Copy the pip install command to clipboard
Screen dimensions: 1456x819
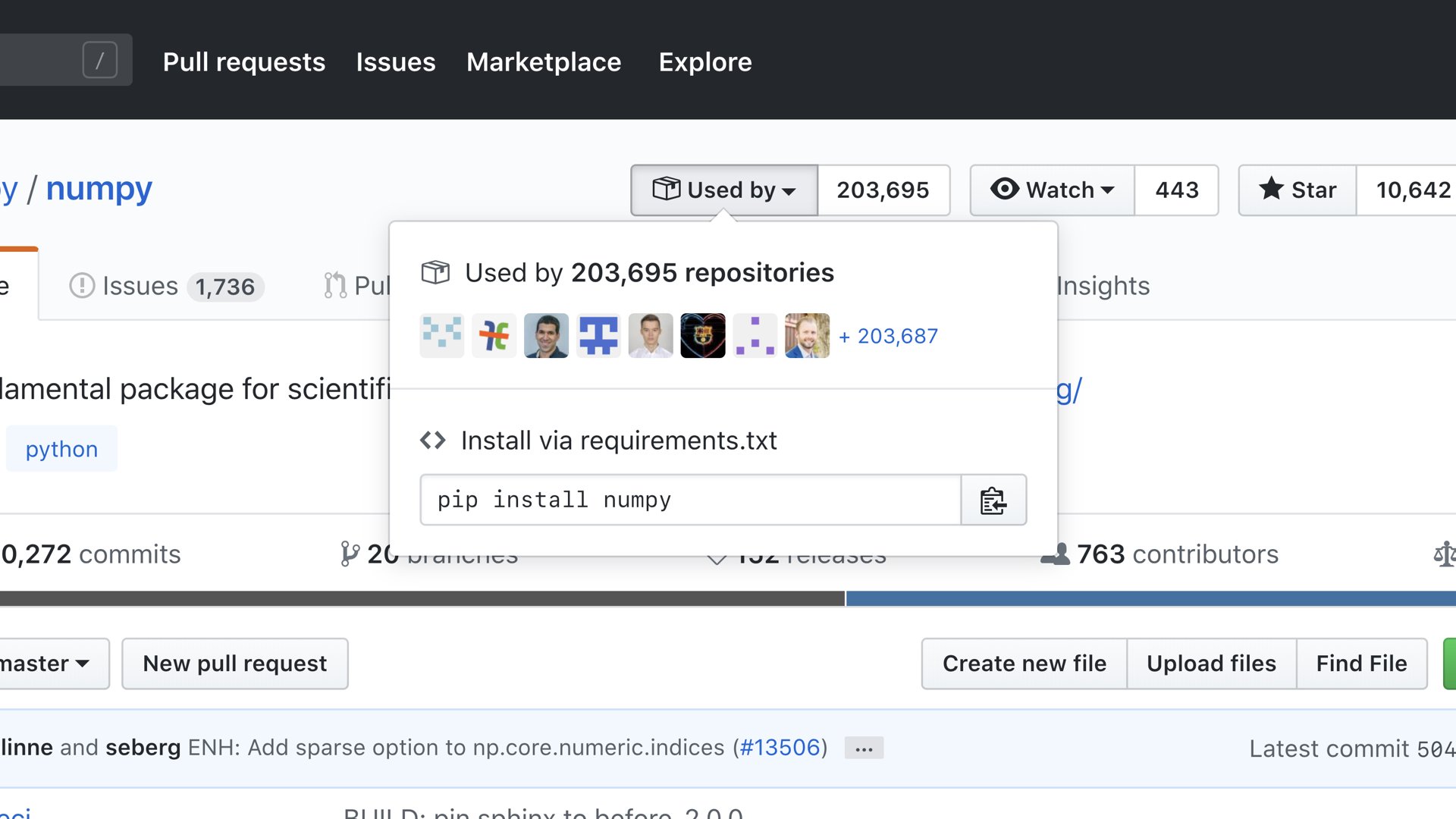pos(993,500)
